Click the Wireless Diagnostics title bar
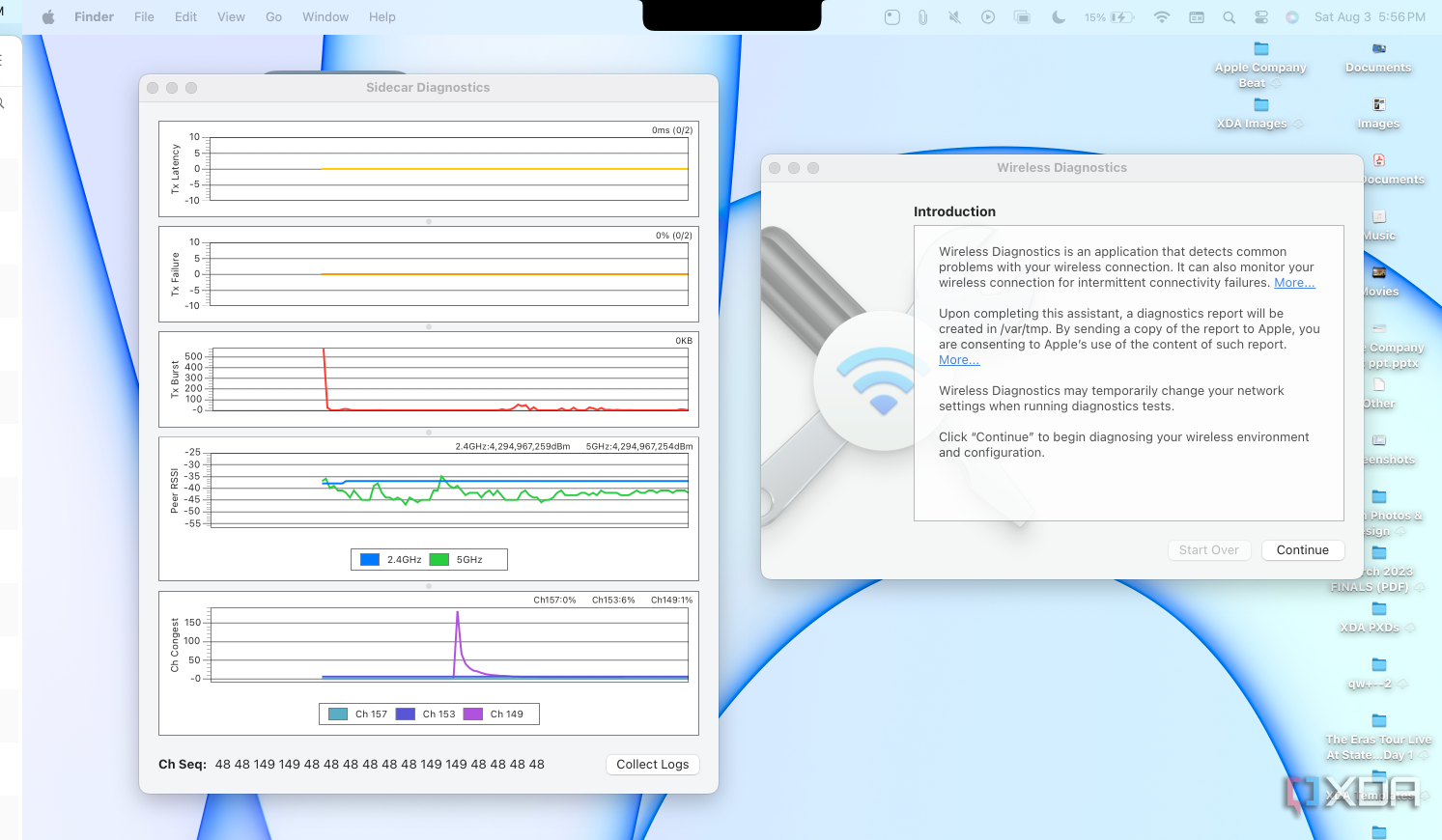The height and width of the screenshot is (840, 1442). tap(1061, 168)
